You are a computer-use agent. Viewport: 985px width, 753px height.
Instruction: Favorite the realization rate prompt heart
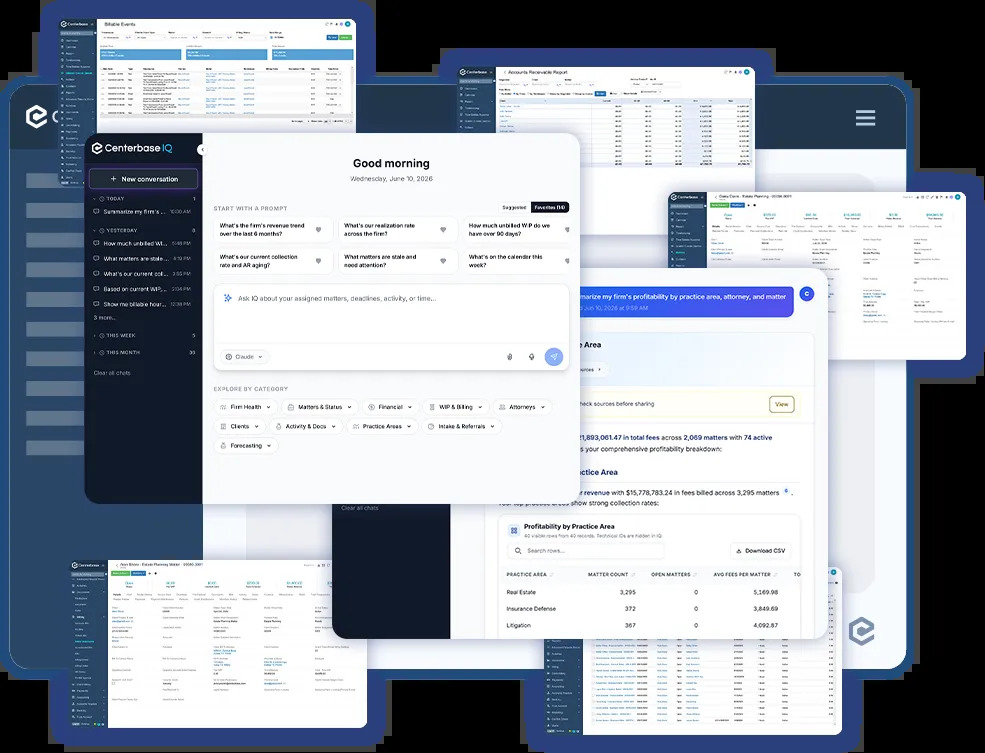click(443, 230)
